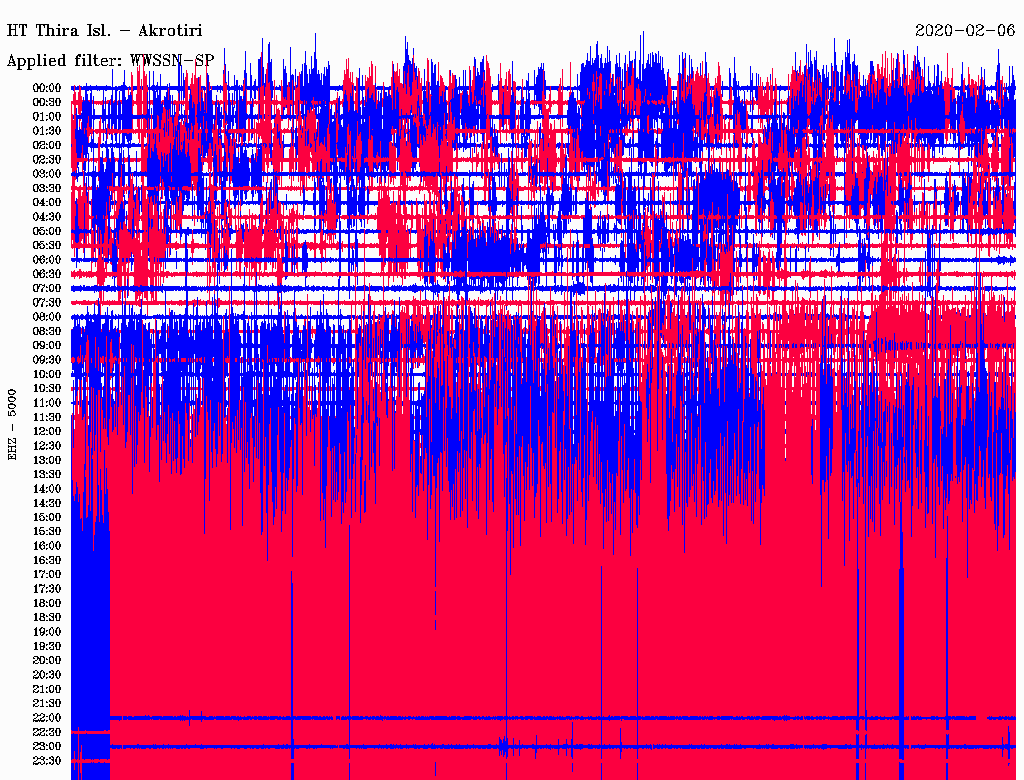This screenshot has height=780, width=1024.
Task: Click the 16:30 time label
Action: [47, 560]
